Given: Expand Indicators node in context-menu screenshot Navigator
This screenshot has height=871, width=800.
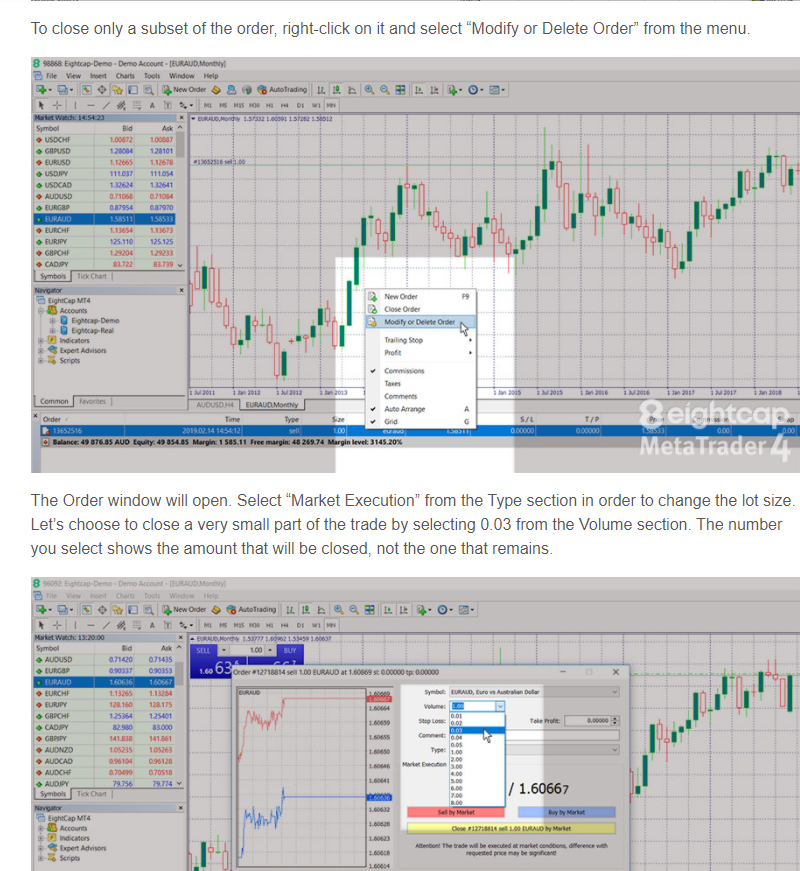Looking at the screenshot, I should click(x=41, y=341).
